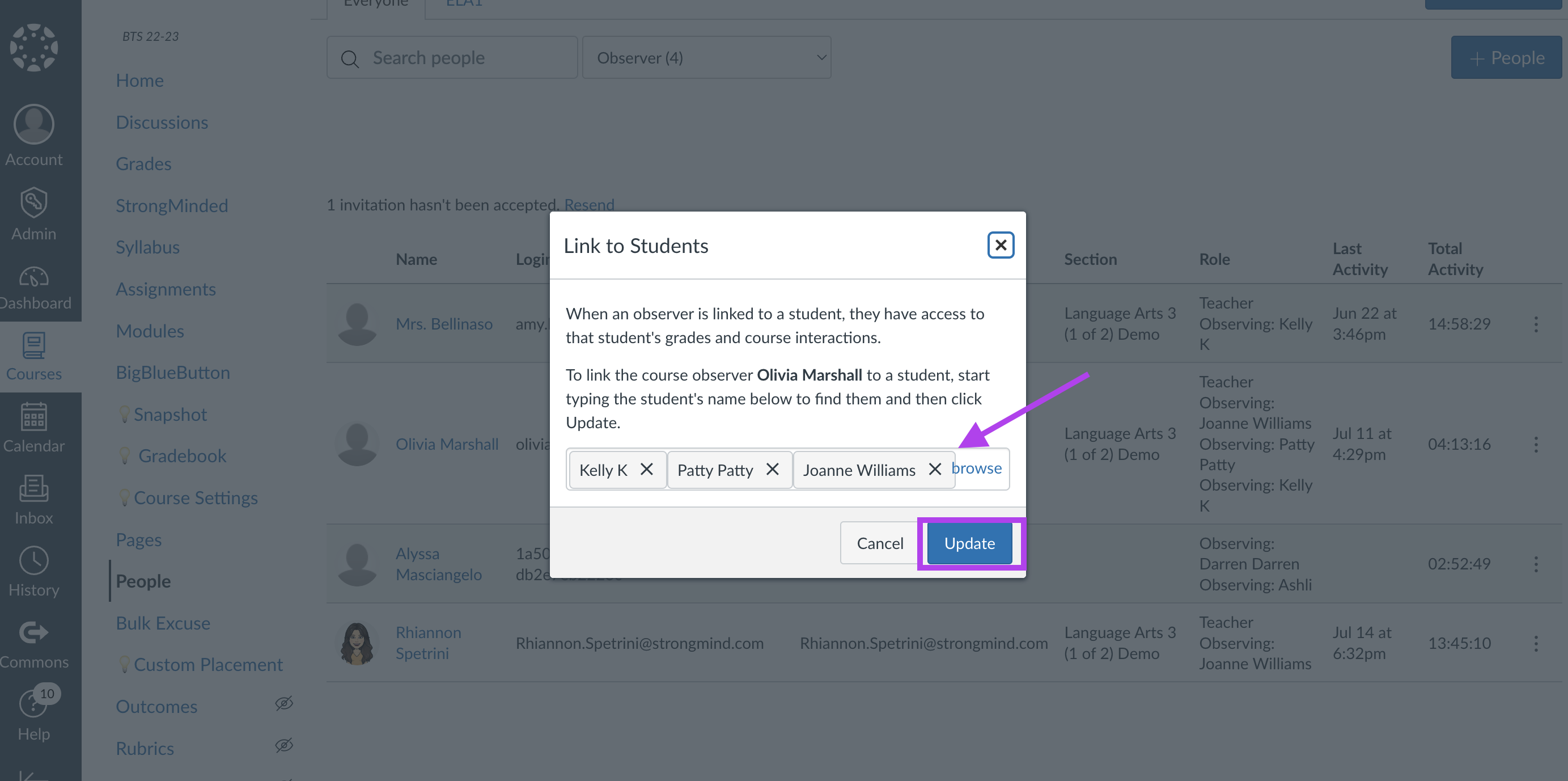1568x781 pixels.
Task: Expand the Observer (4) role dropdown
Action: (707, 58)
